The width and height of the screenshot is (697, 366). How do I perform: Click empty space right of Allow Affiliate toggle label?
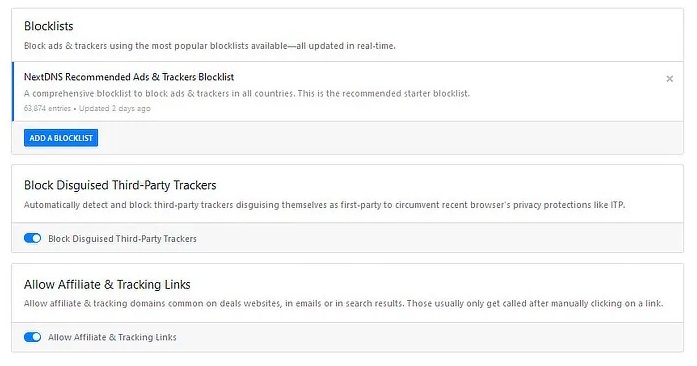(429, 337)
